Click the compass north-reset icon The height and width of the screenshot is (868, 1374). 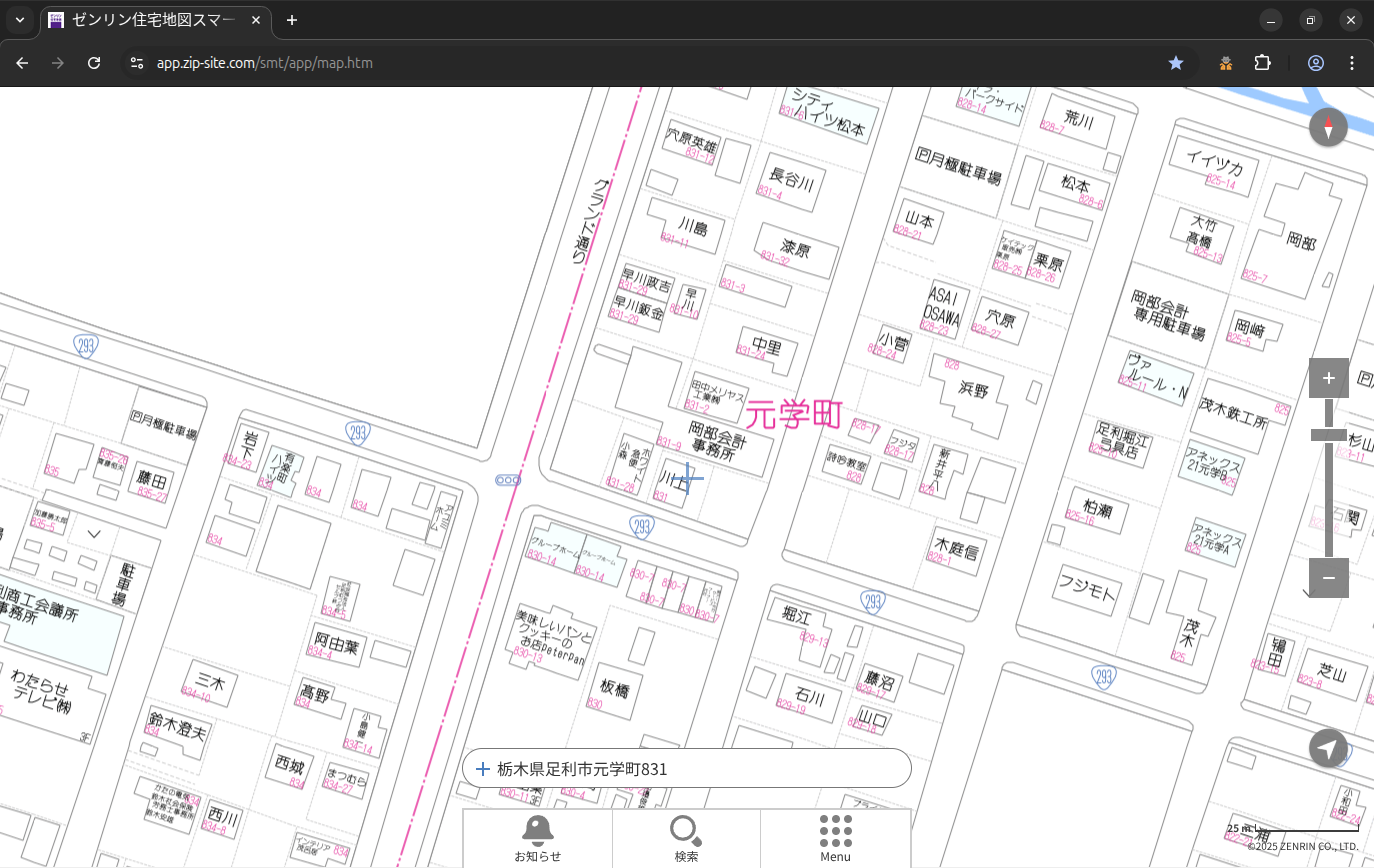tap(1328, 128)
